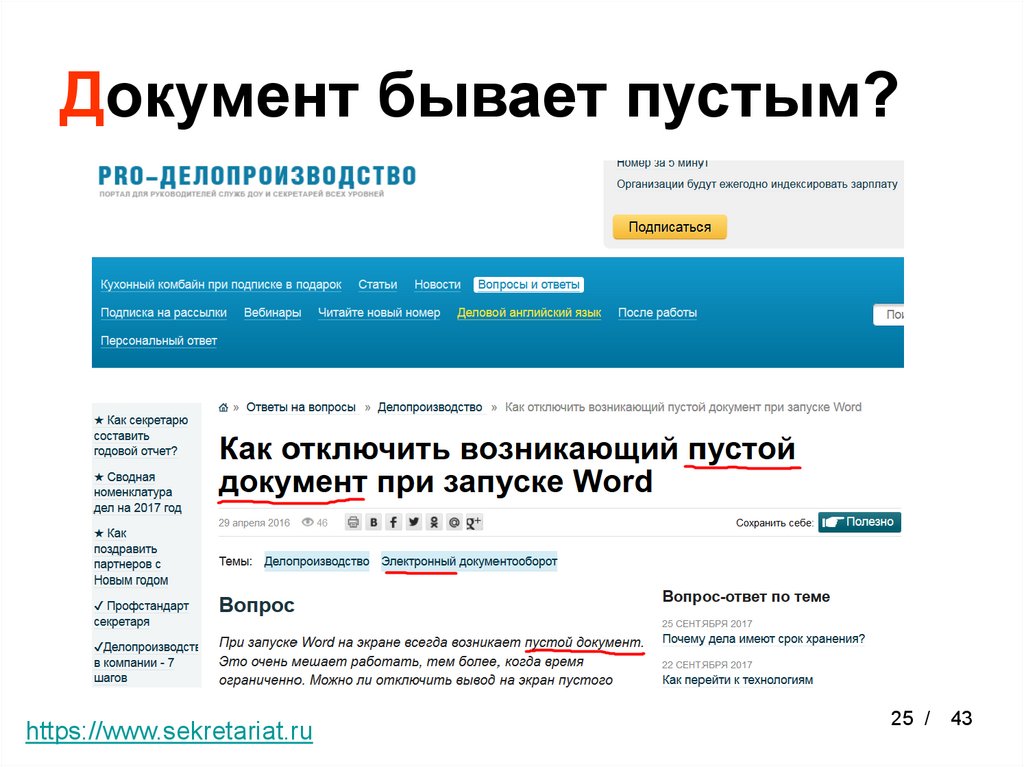Open sidebar link Как секретарю составить годовой отчет
Image resolution: width=1024 pixels, height=767 pixels.
pyautogui.click(x=141, y=436)
